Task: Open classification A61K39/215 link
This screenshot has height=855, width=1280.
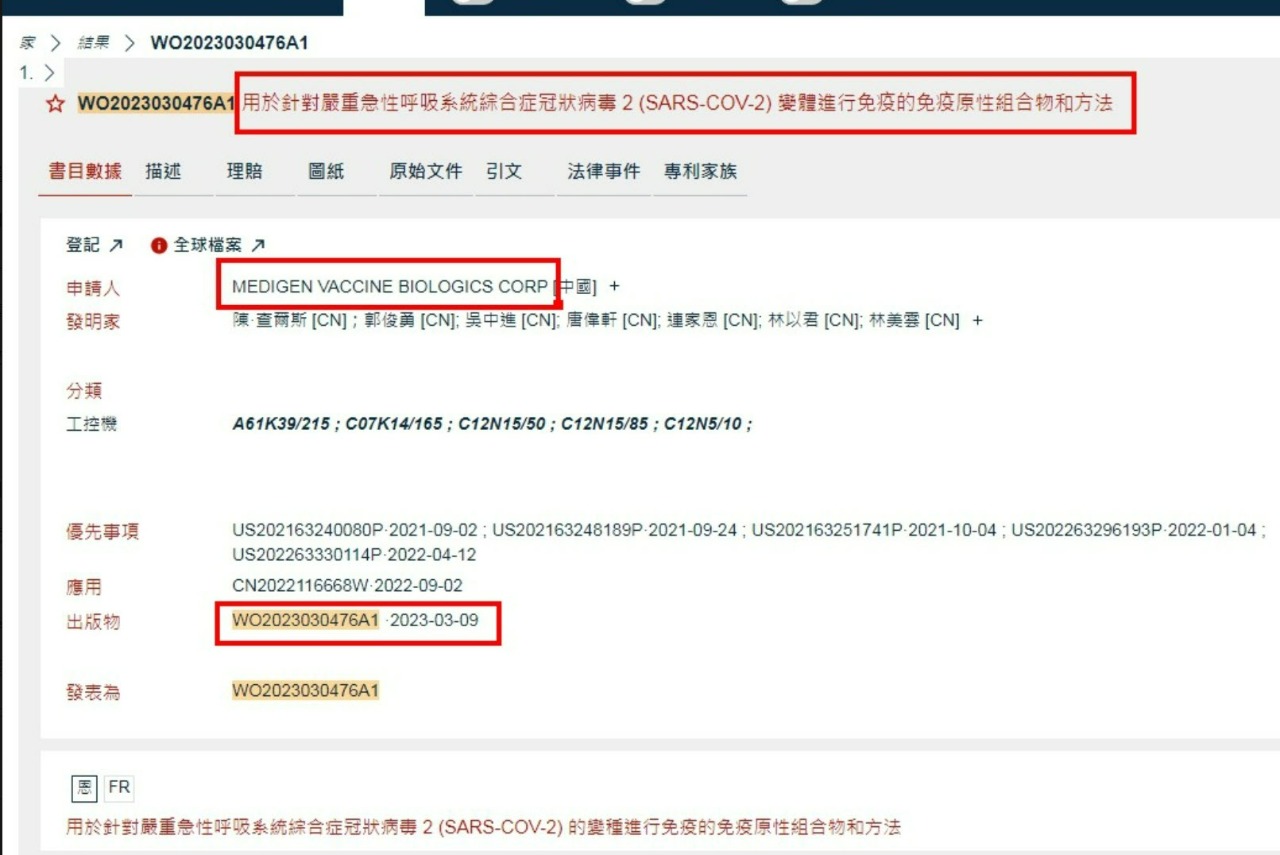Action: click(283, 424)
